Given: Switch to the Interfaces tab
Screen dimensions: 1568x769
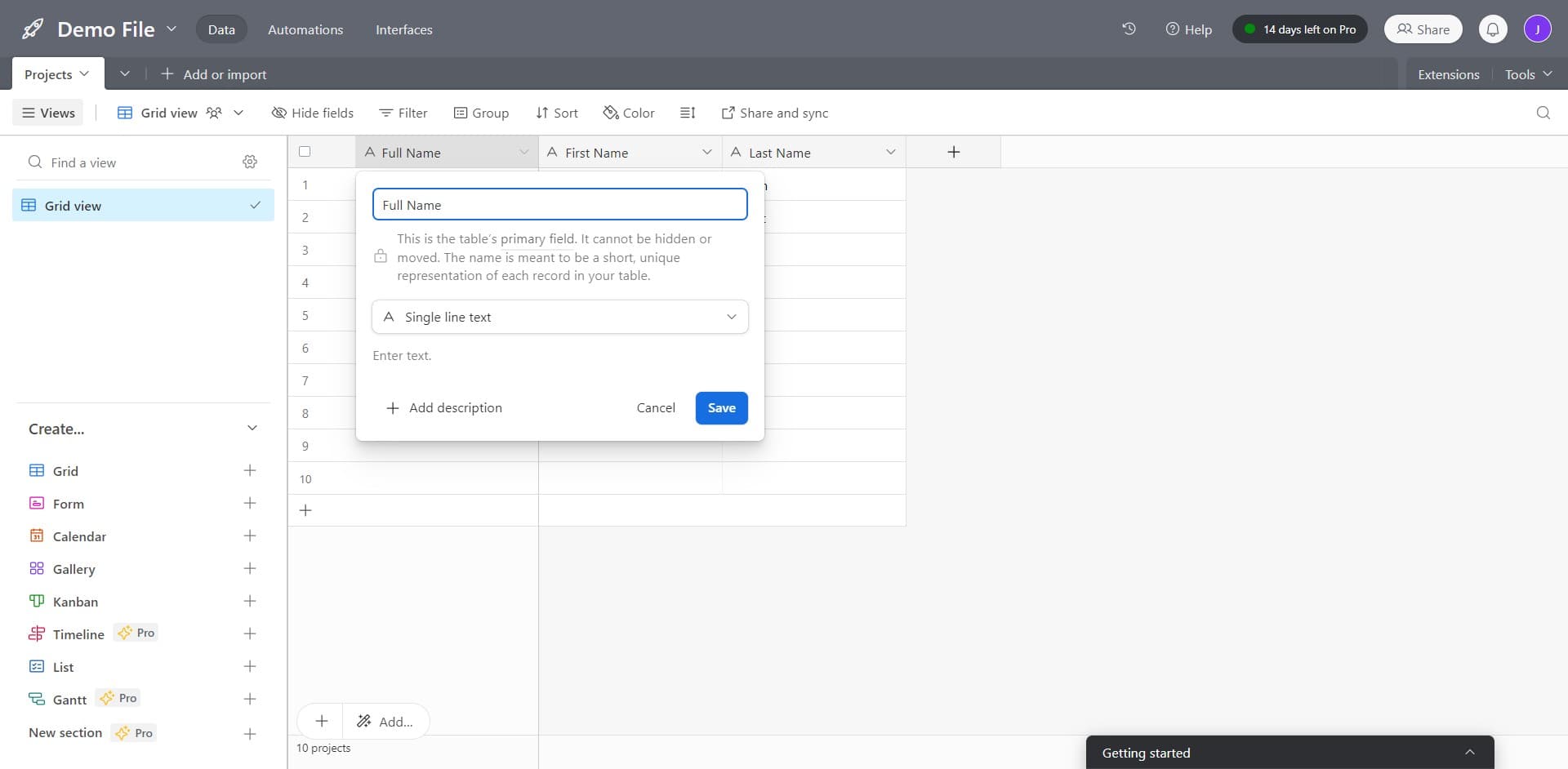Looking at the screenshot, I should pos(403,29).
